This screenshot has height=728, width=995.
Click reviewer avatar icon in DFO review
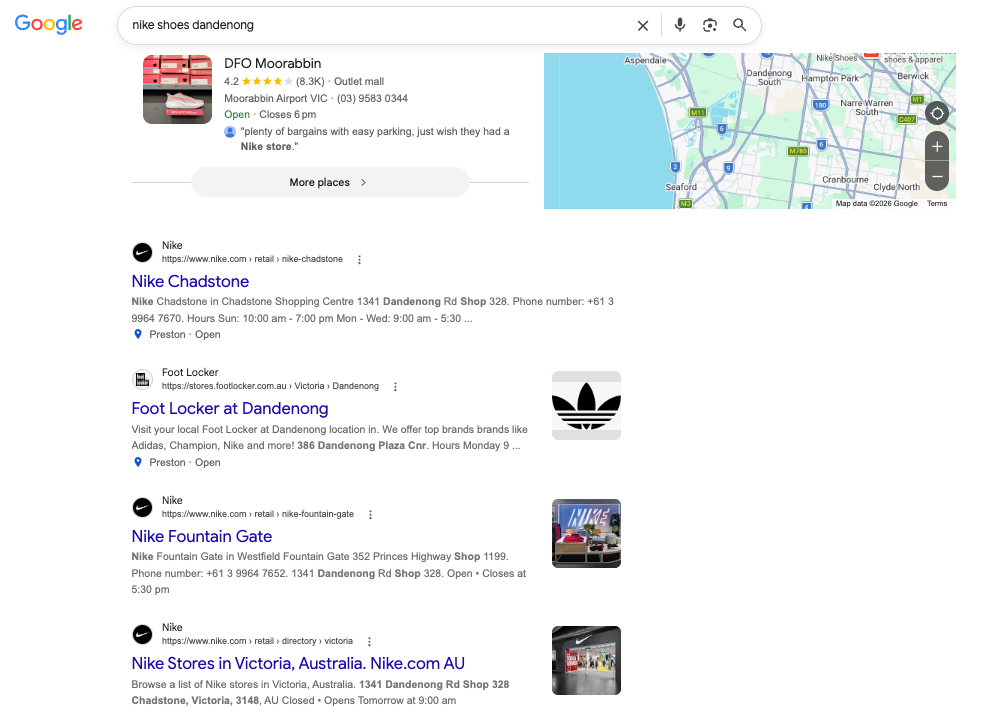point(230,132)
